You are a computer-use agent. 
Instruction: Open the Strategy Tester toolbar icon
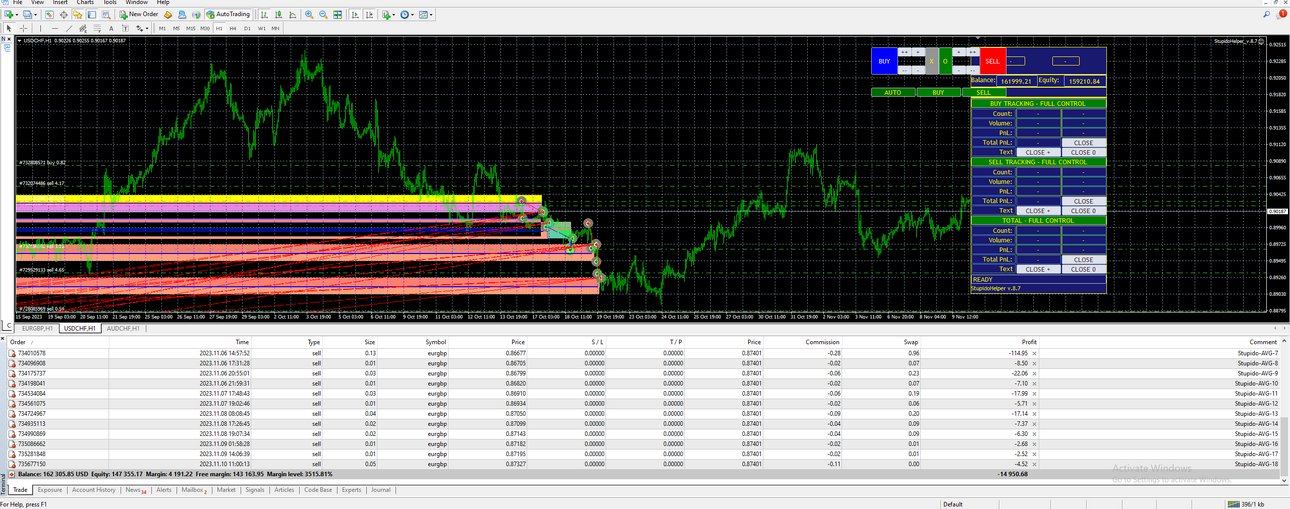(106, 14)
